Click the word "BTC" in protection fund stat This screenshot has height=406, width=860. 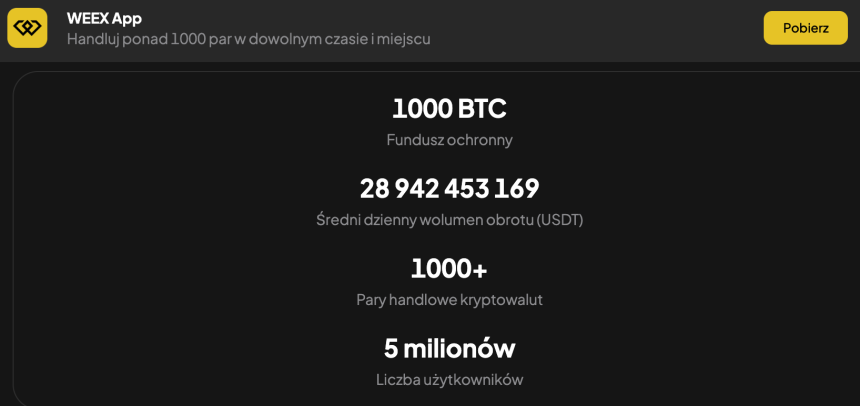482,108
